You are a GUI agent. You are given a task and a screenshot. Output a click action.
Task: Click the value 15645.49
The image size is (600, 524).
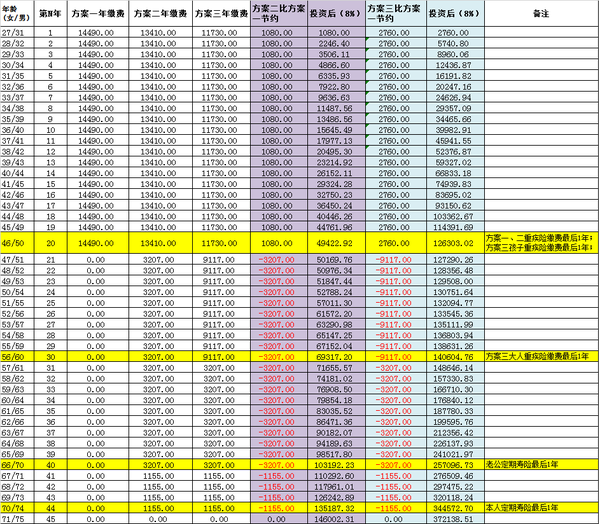(336, 130)
